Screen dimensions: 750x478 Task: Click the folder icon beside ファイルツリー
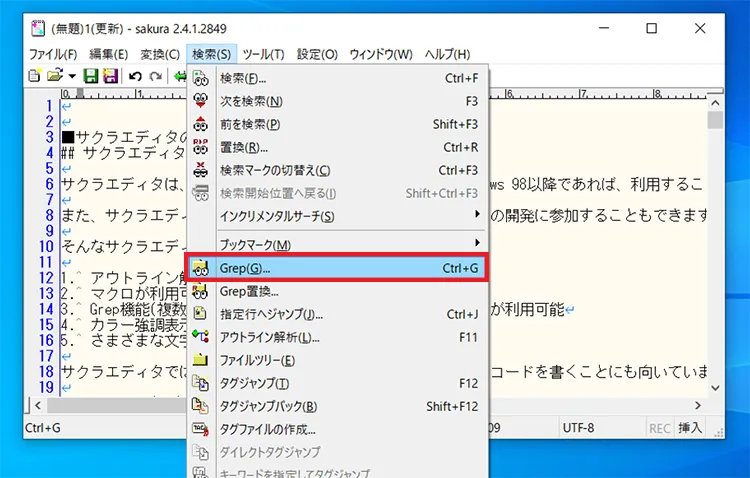pyautogui.click(x=200, y=360)
